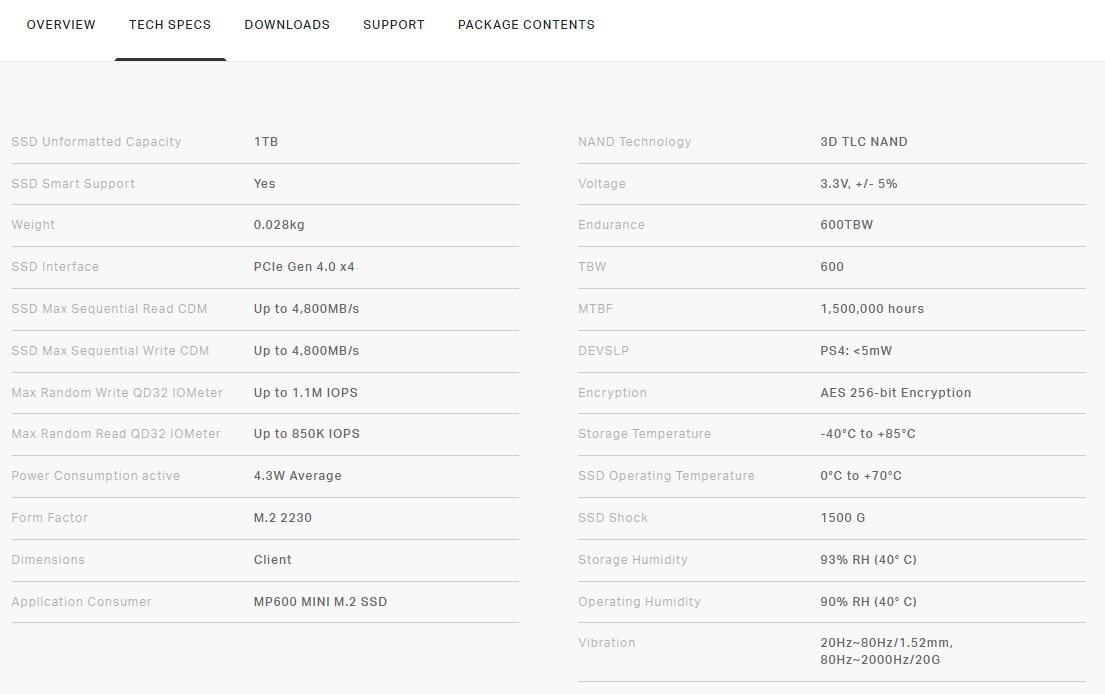Click the 'M.2 2230' value

pyautogui.click(x=283, y=518)
